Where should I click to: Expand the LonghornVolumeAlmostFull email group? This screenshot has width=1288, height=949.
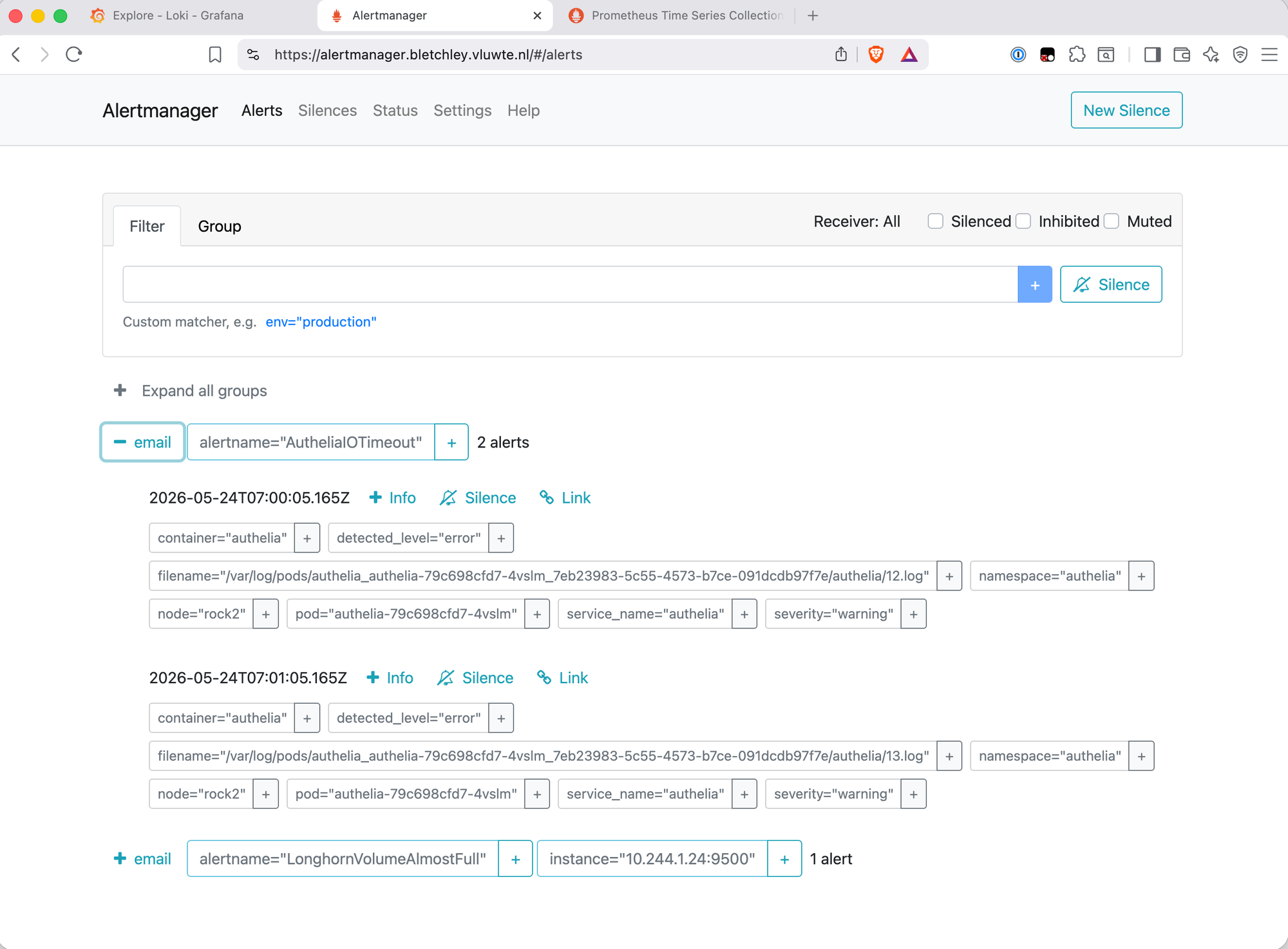coord(142,859)
